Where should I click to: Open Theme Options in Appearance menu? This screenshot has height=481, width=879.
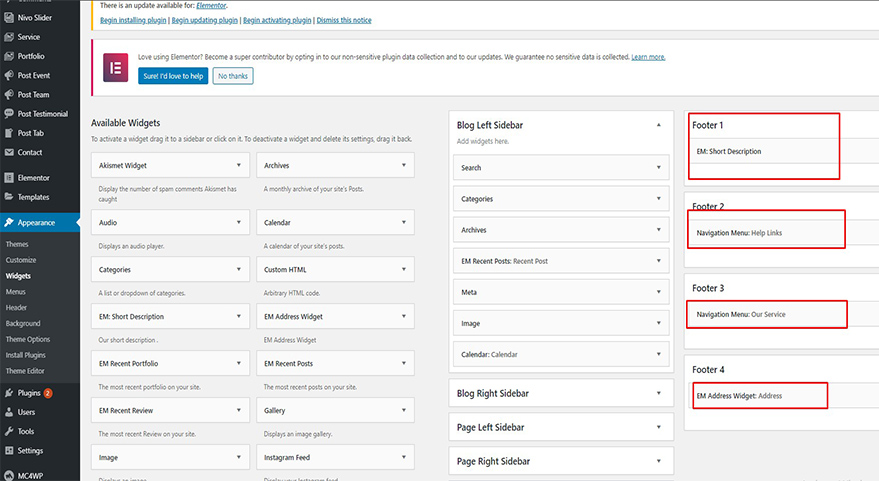click(28, 339)
